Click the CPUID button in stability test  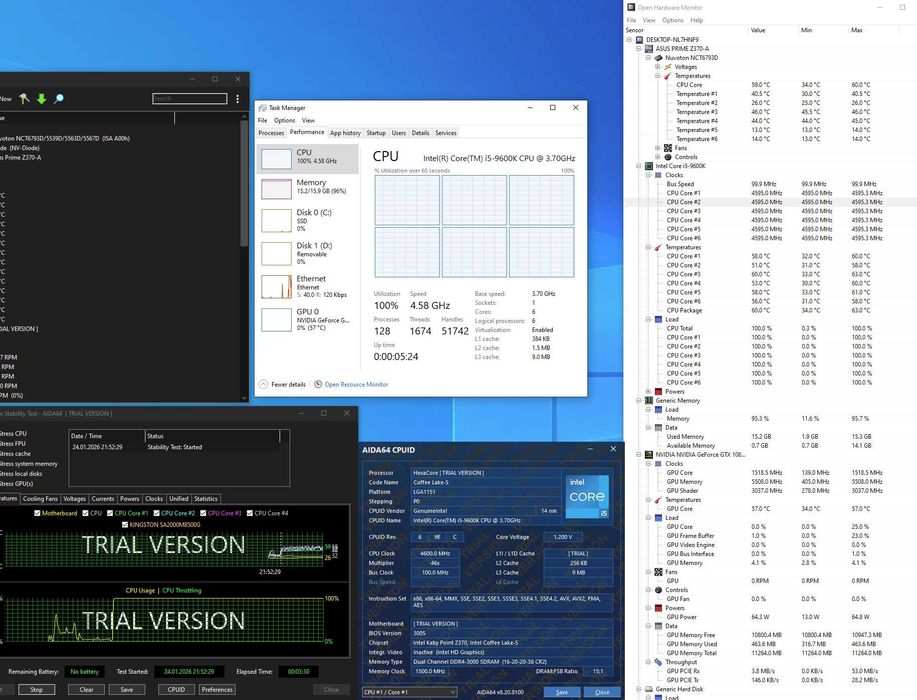(x=176, y=689)
